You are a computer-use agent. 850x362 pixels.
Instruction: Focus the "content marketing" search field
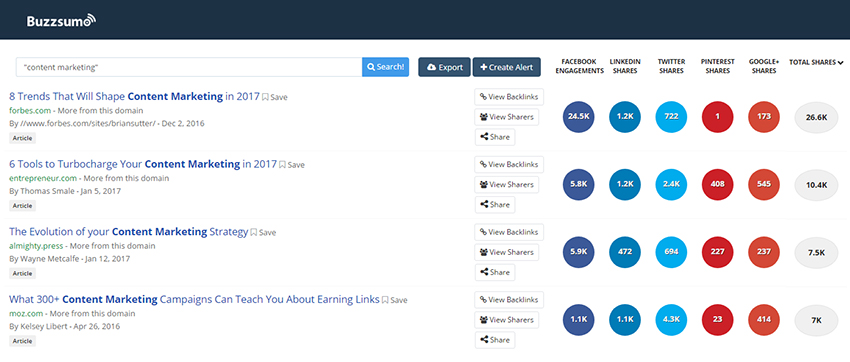point(189,67)
